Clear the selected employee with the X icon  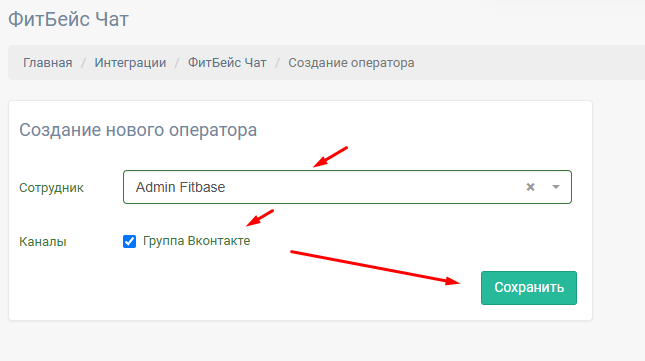[530, 187]
